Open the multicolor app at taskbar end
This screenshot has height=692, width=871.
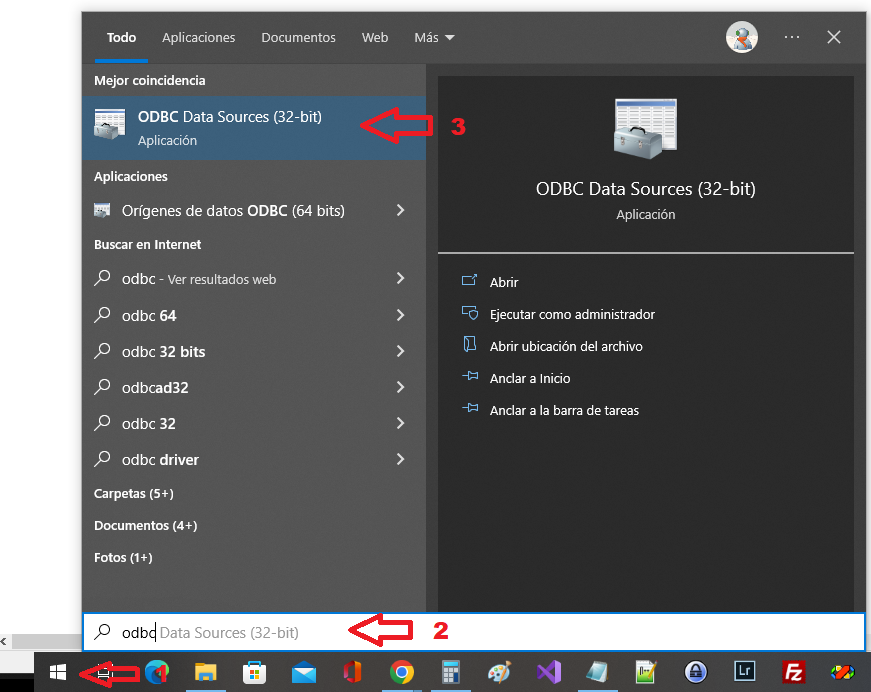(x=843, y=673)
